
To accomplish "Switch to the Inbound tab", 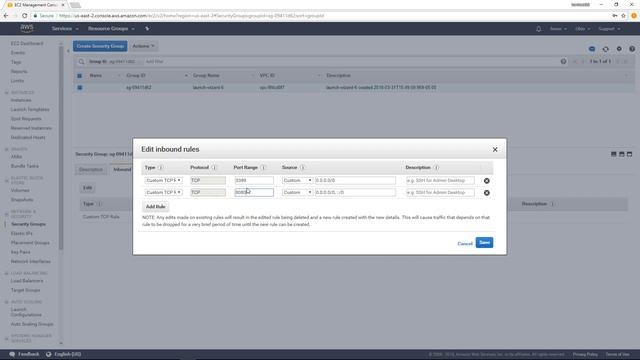I will [121, 170].
